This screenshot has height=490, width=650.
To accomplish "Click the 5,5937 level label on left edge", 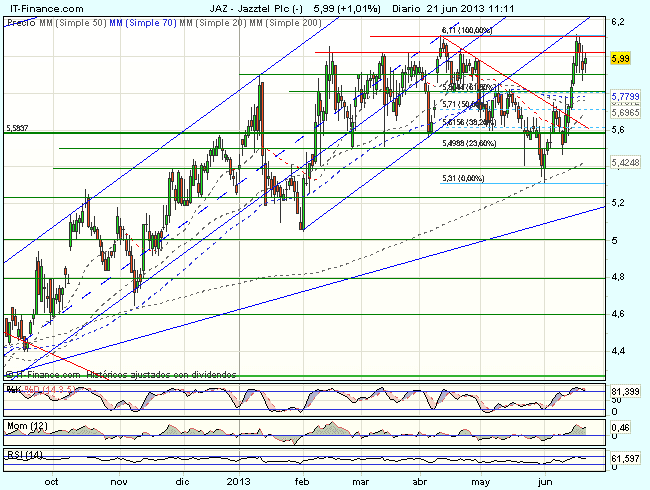I will click(17, 128).
